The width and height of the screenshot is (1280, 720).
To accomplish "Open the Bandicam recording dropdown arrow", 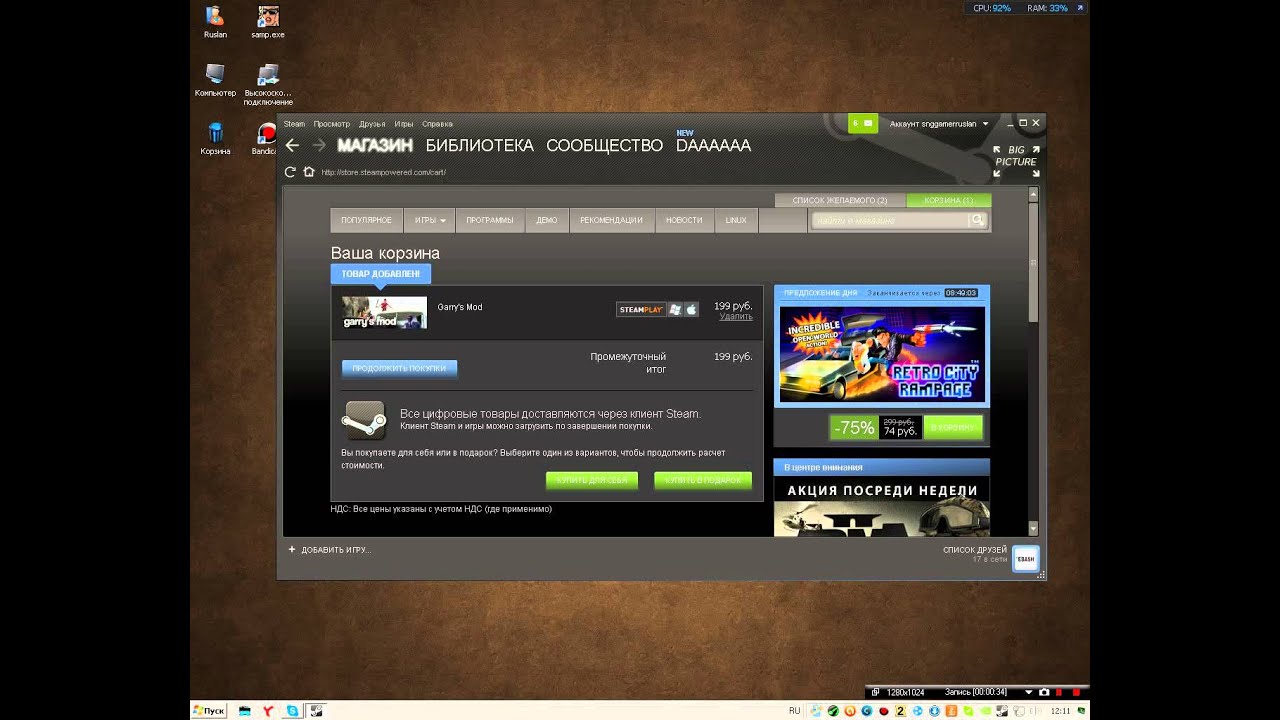I will [1028, 692].
